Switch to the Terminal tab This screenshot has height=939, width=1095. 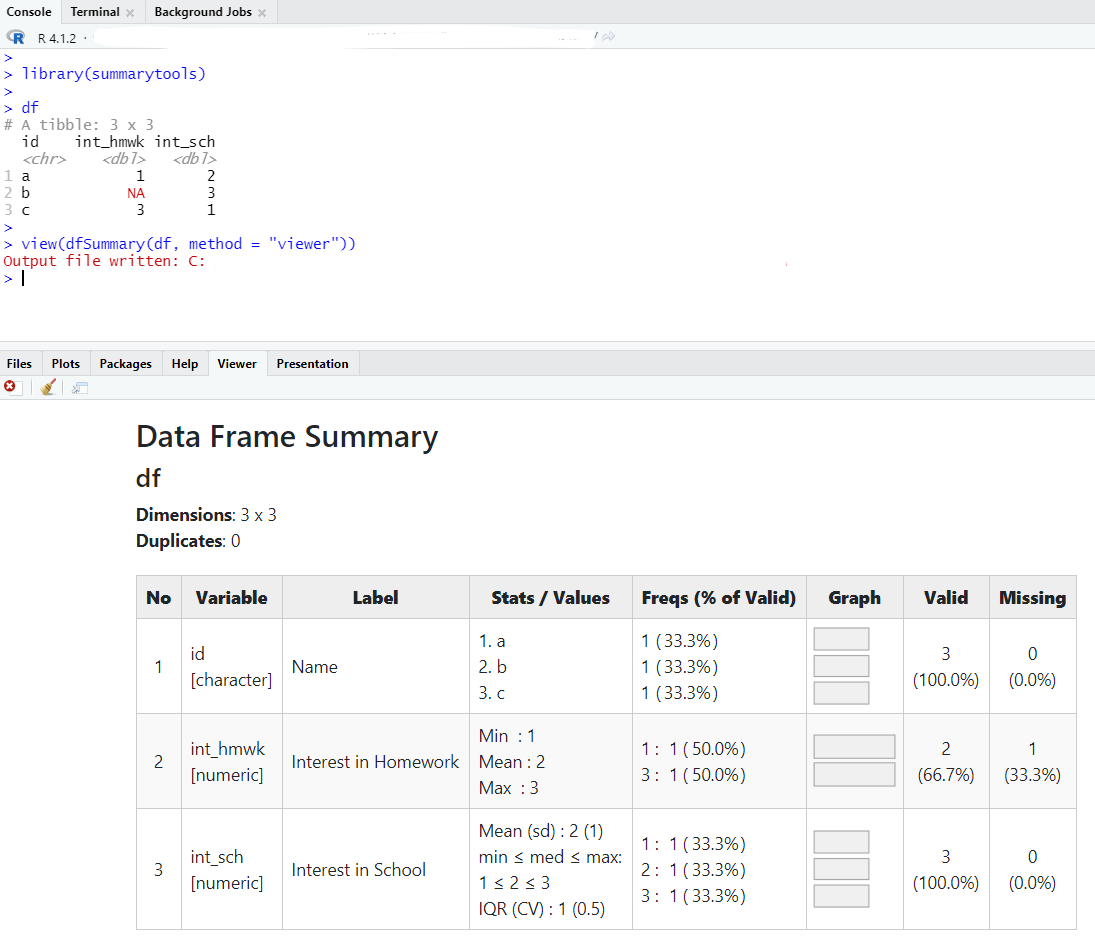[95, 12]
